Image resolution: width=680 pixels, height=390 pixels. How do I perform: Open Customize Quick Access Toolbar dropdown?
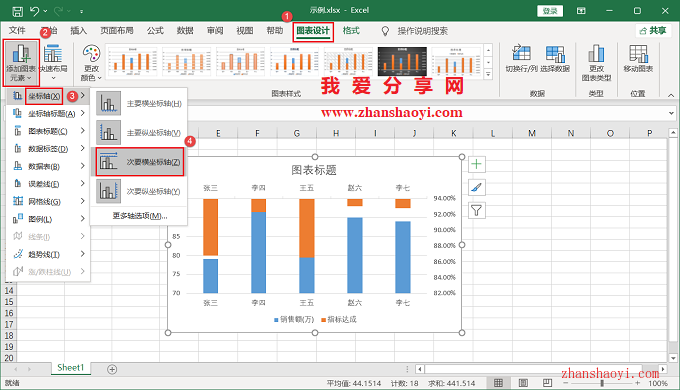82,11
